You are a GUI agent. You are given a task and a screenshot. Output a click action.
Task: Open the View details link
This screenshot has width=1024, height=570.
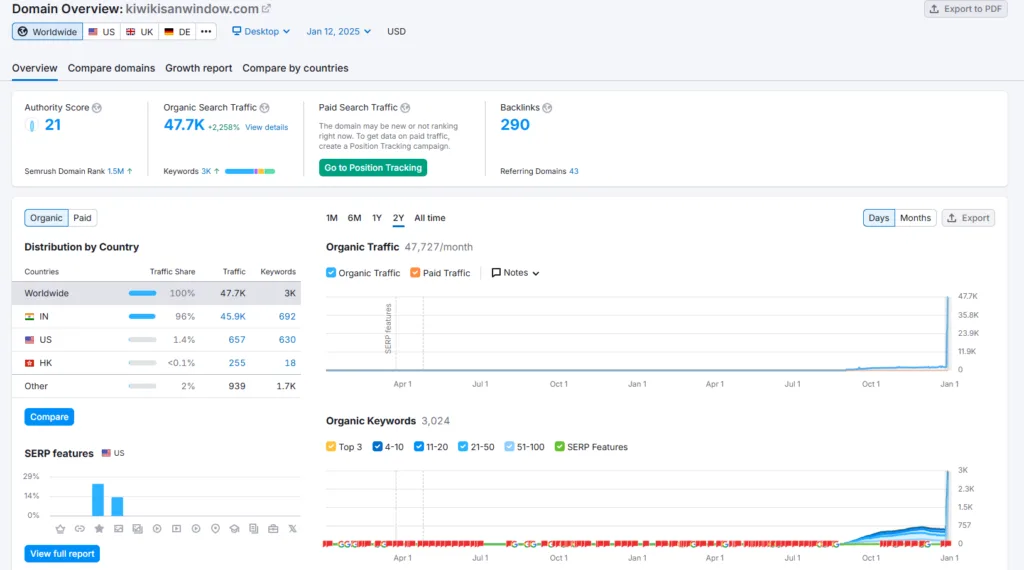coord(266,127)
